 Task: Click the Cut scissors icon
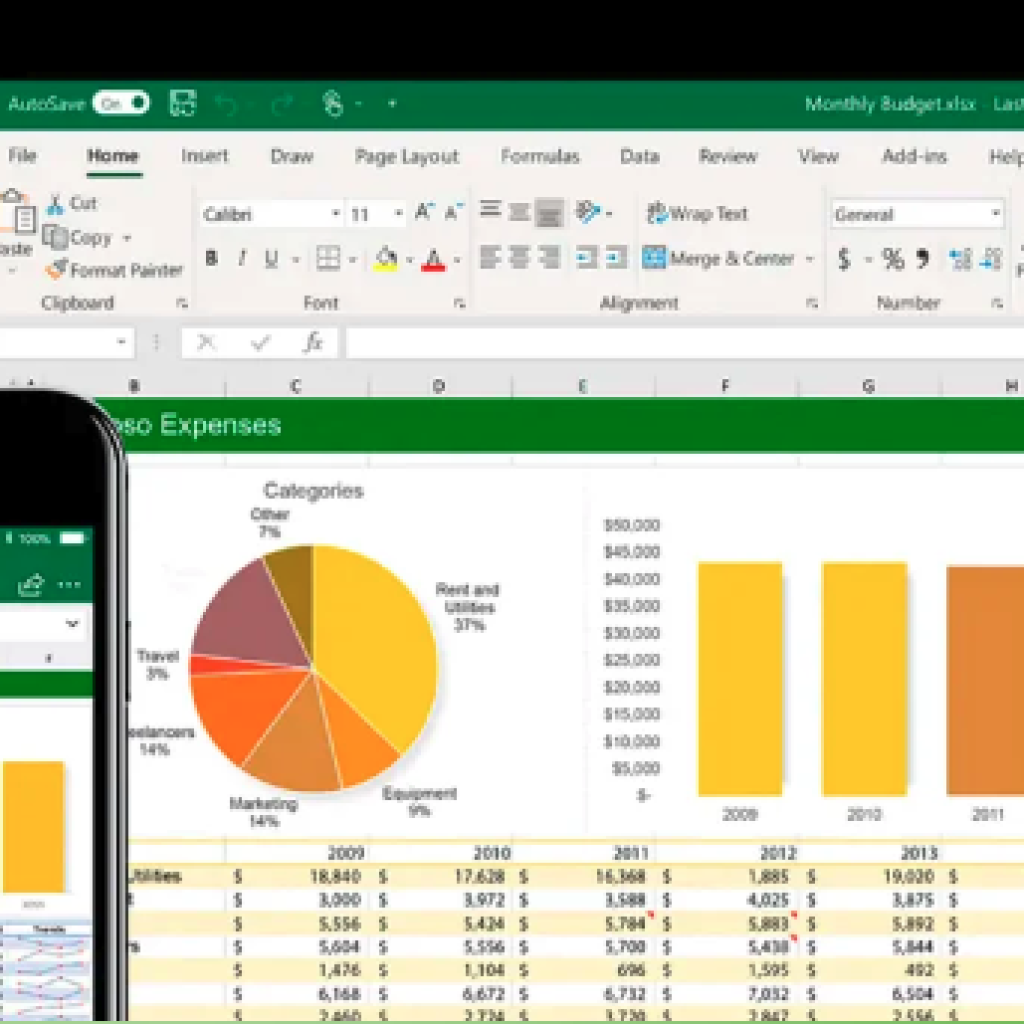pyautogui.click(x=55, y=204)
